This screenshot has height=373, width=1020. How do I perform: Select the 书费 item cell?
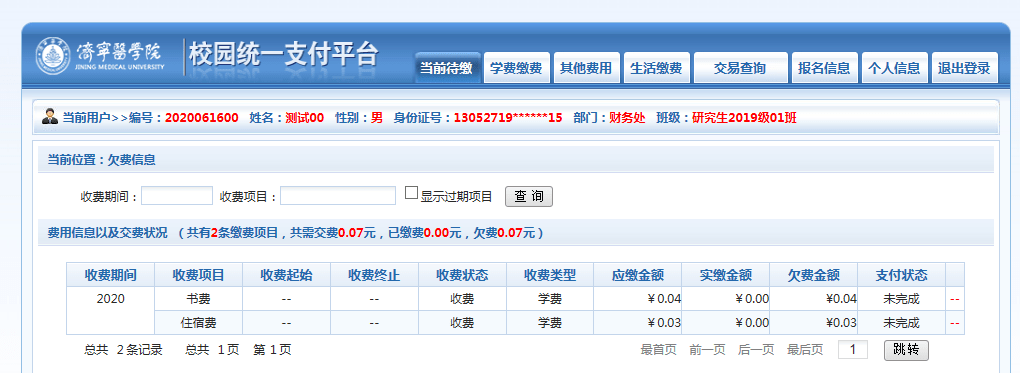(x=198, y=299)
